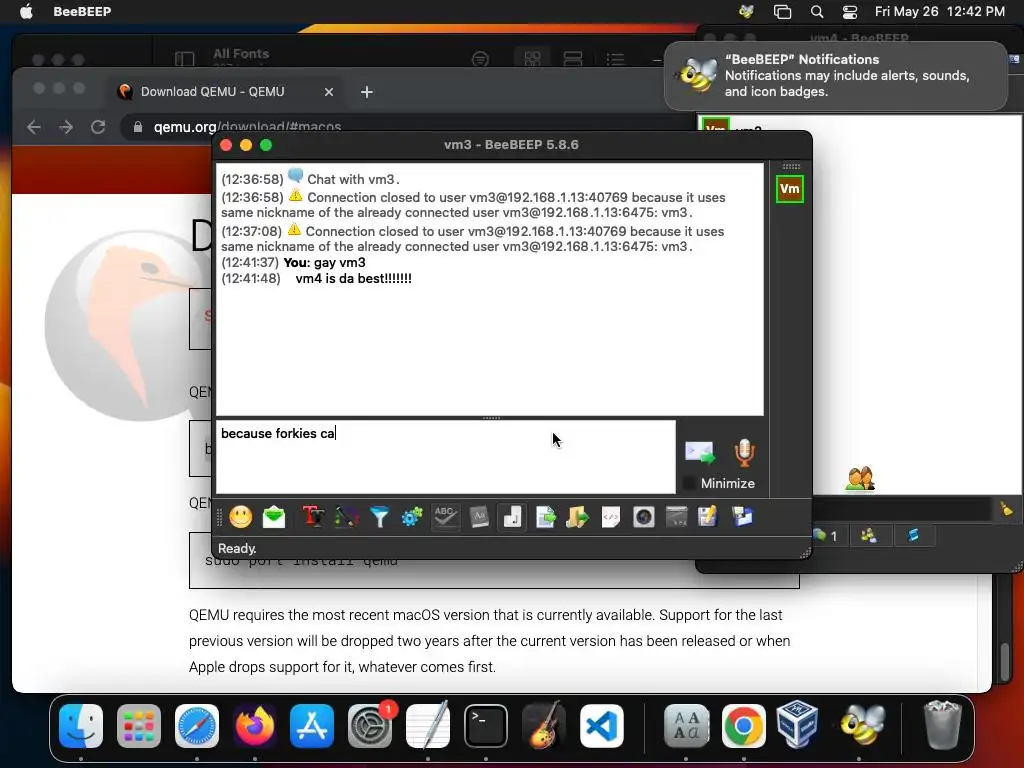Tick the Minimize checkbox
The width and height of the screenshot is (1024, 768).
pyautogui.click(x=688, y=483)
